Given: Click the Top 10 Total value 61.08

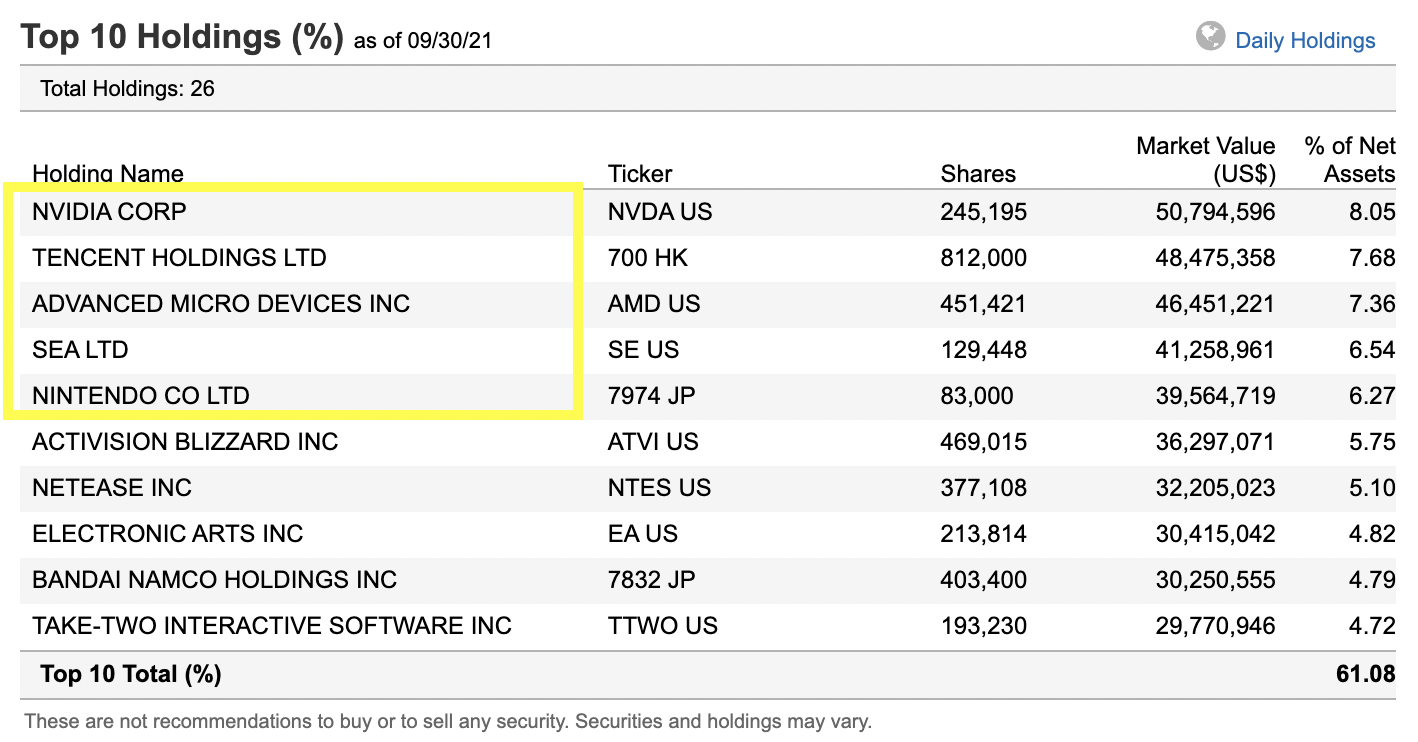Looking at the screenshot, I should coord(1365,674).
